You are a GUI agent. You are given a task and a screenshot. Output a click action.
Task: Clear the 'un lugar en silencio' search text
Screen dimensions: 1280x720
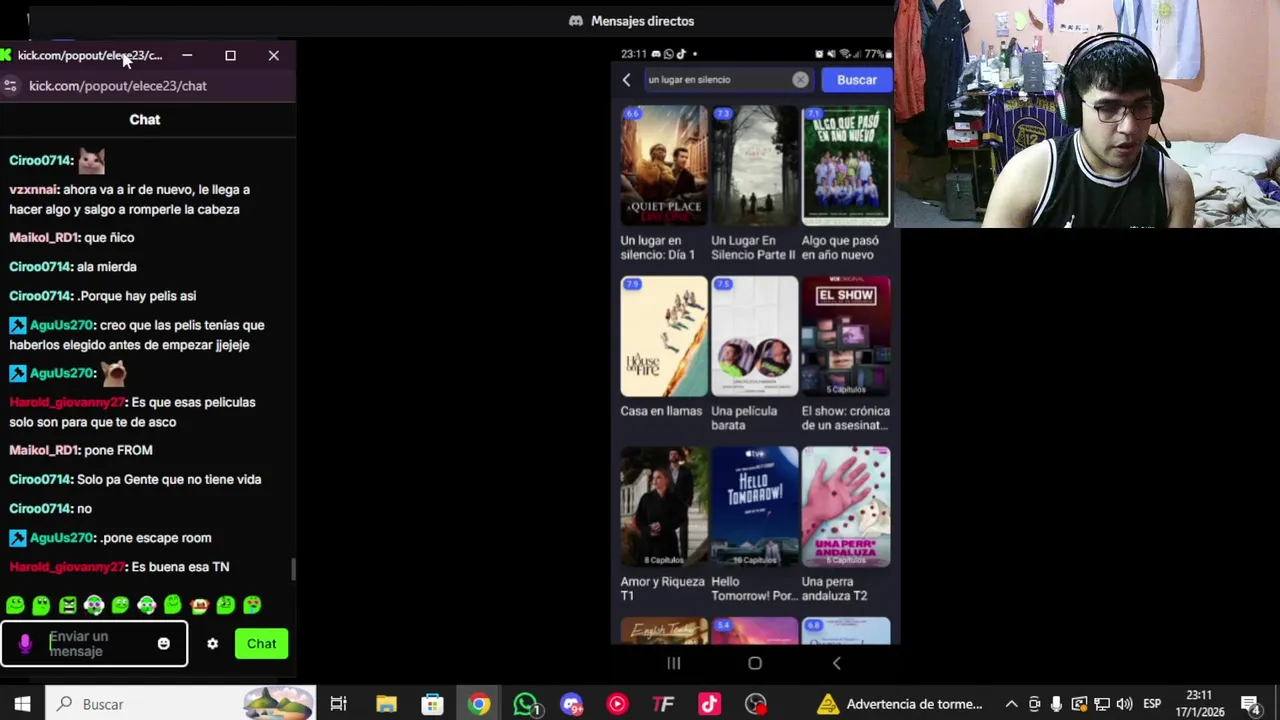800,80
